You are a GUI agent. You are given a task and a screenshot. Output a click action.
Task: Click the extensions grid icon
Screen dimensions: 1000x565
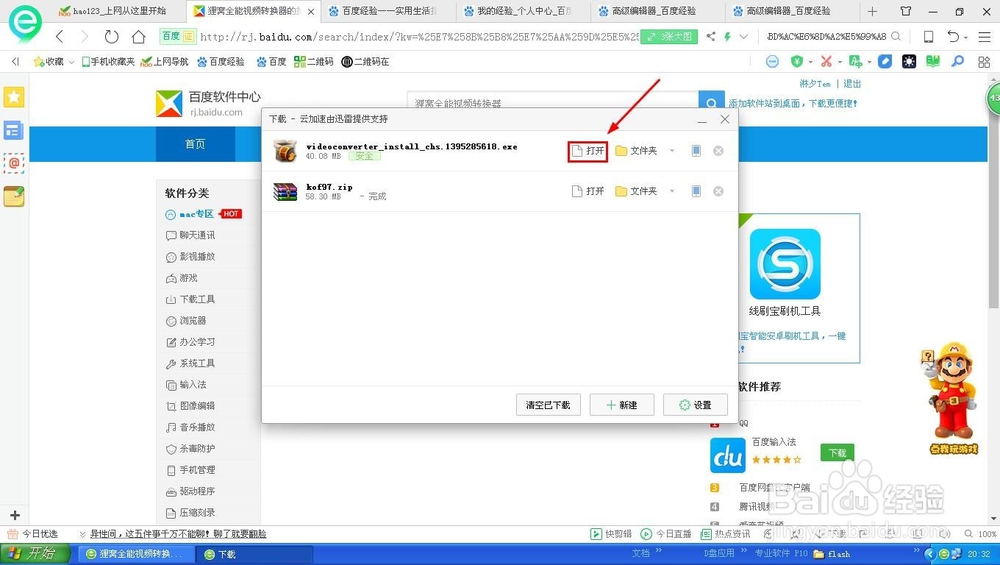984,61
